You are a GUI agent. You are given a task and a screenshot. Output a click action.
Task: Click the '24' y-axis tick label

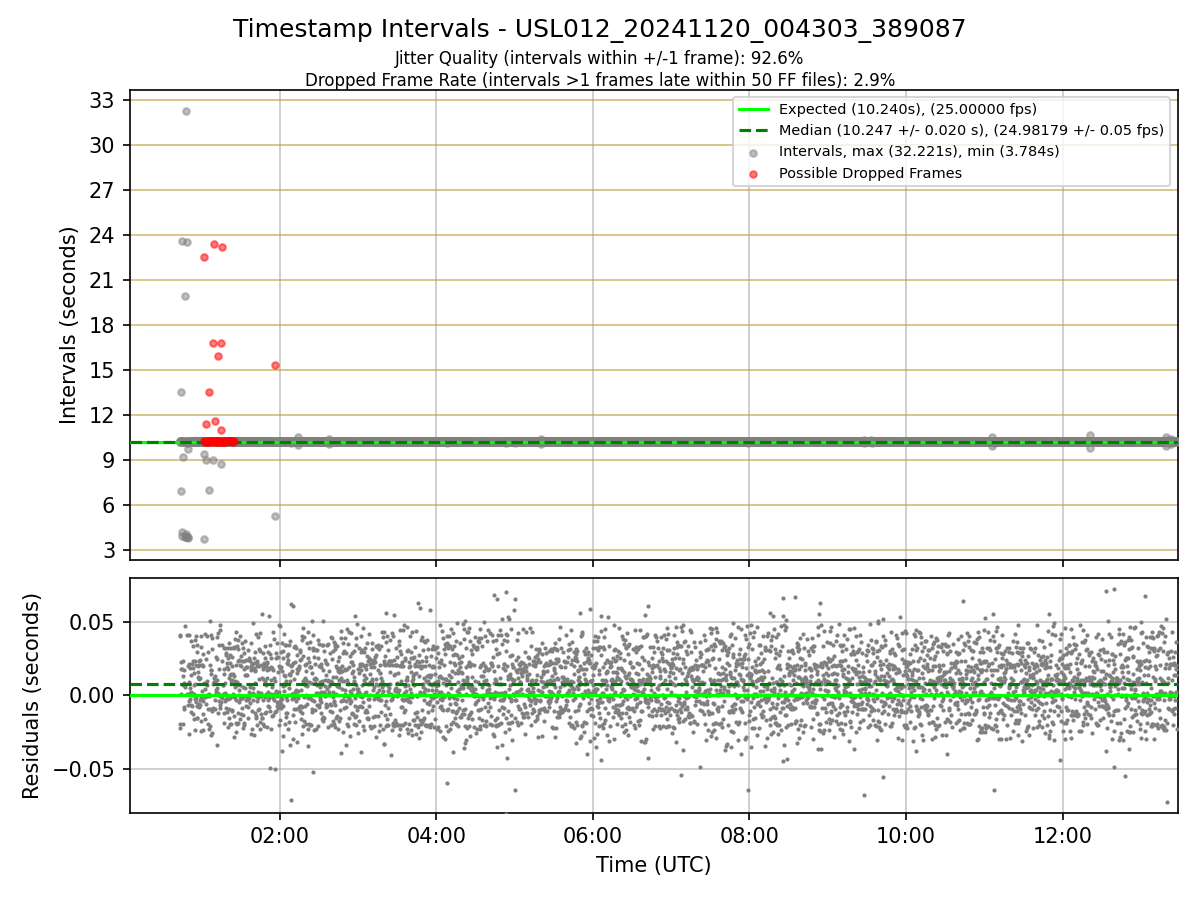point(105,235)
